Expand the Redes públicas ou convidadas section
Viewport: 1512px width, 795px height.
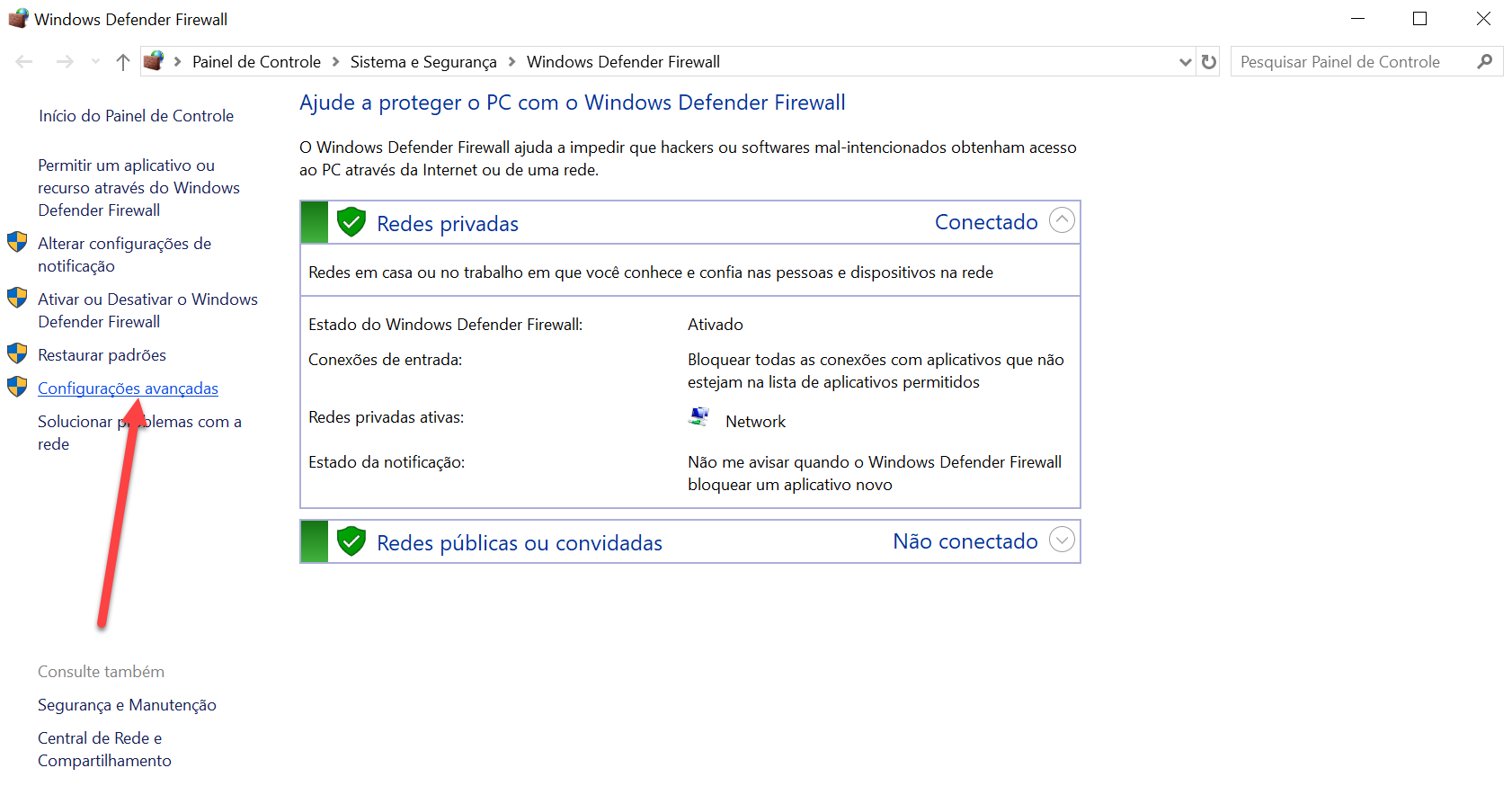(x=1062, y=540)
